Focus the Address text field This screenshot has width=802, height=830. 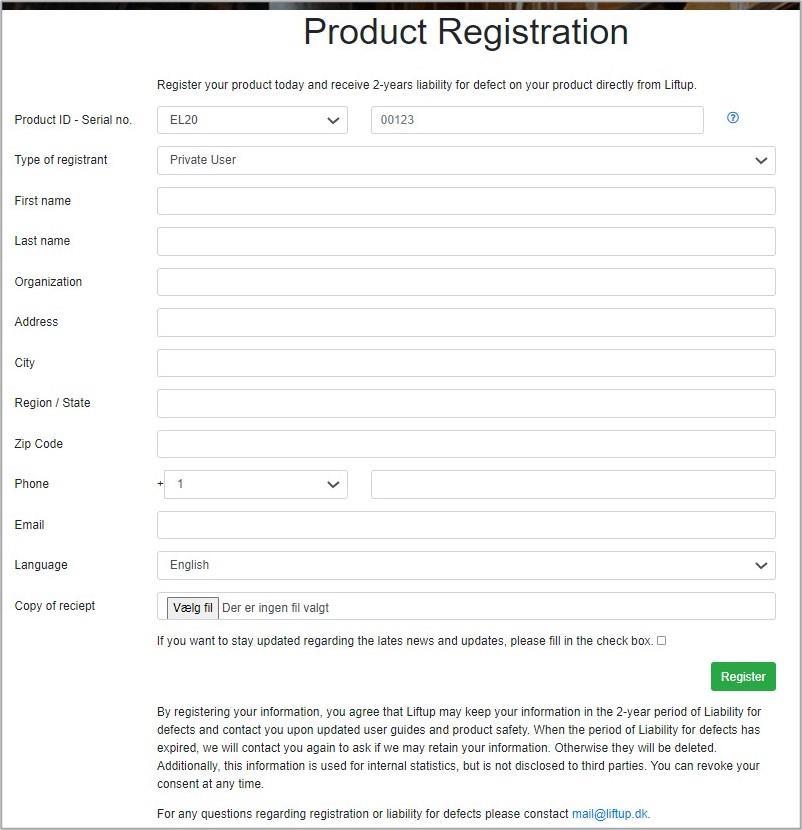click(466, 322)
